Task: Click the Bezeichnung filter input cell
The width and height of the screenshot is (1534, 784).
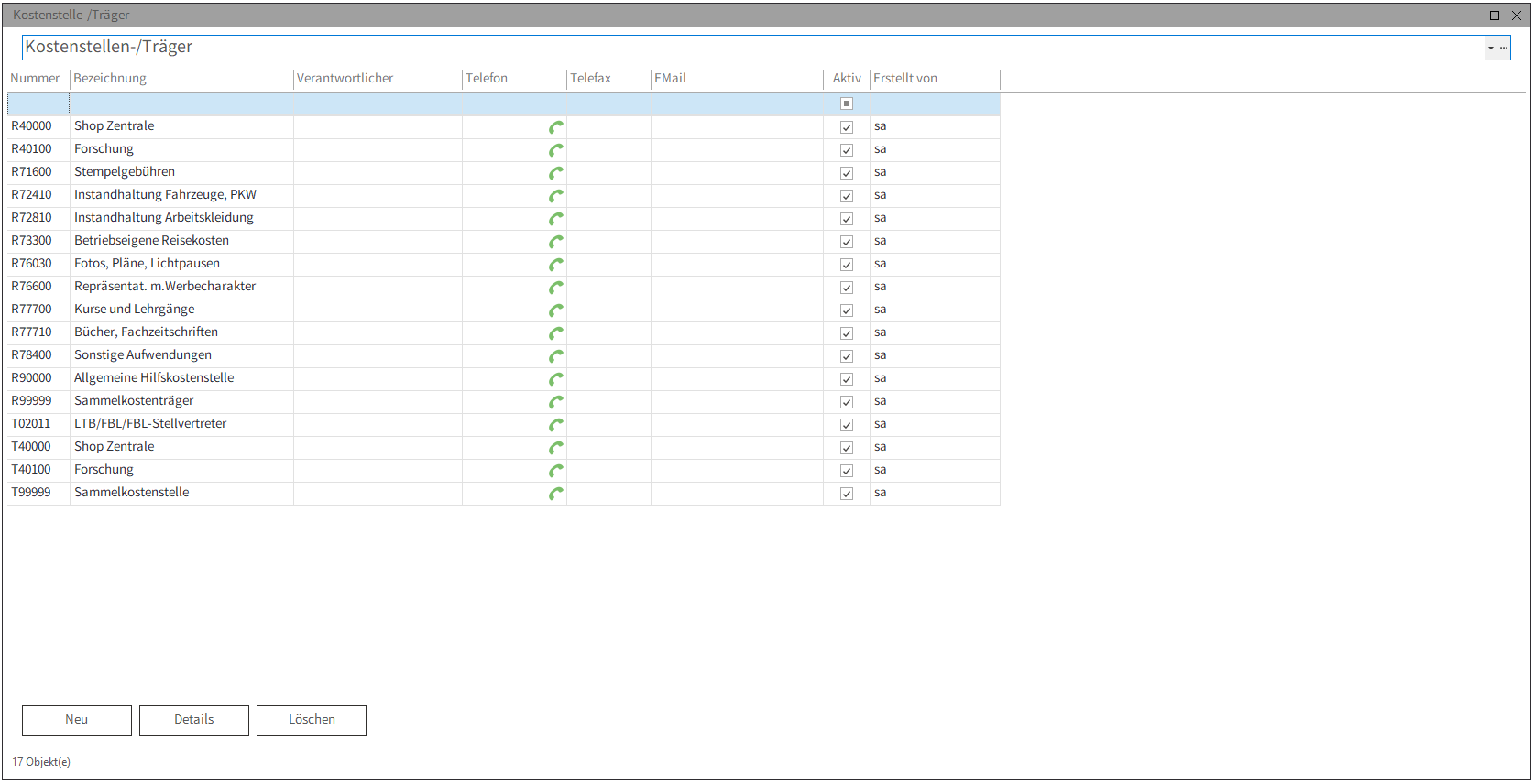Action: click(x=181, y=103)
